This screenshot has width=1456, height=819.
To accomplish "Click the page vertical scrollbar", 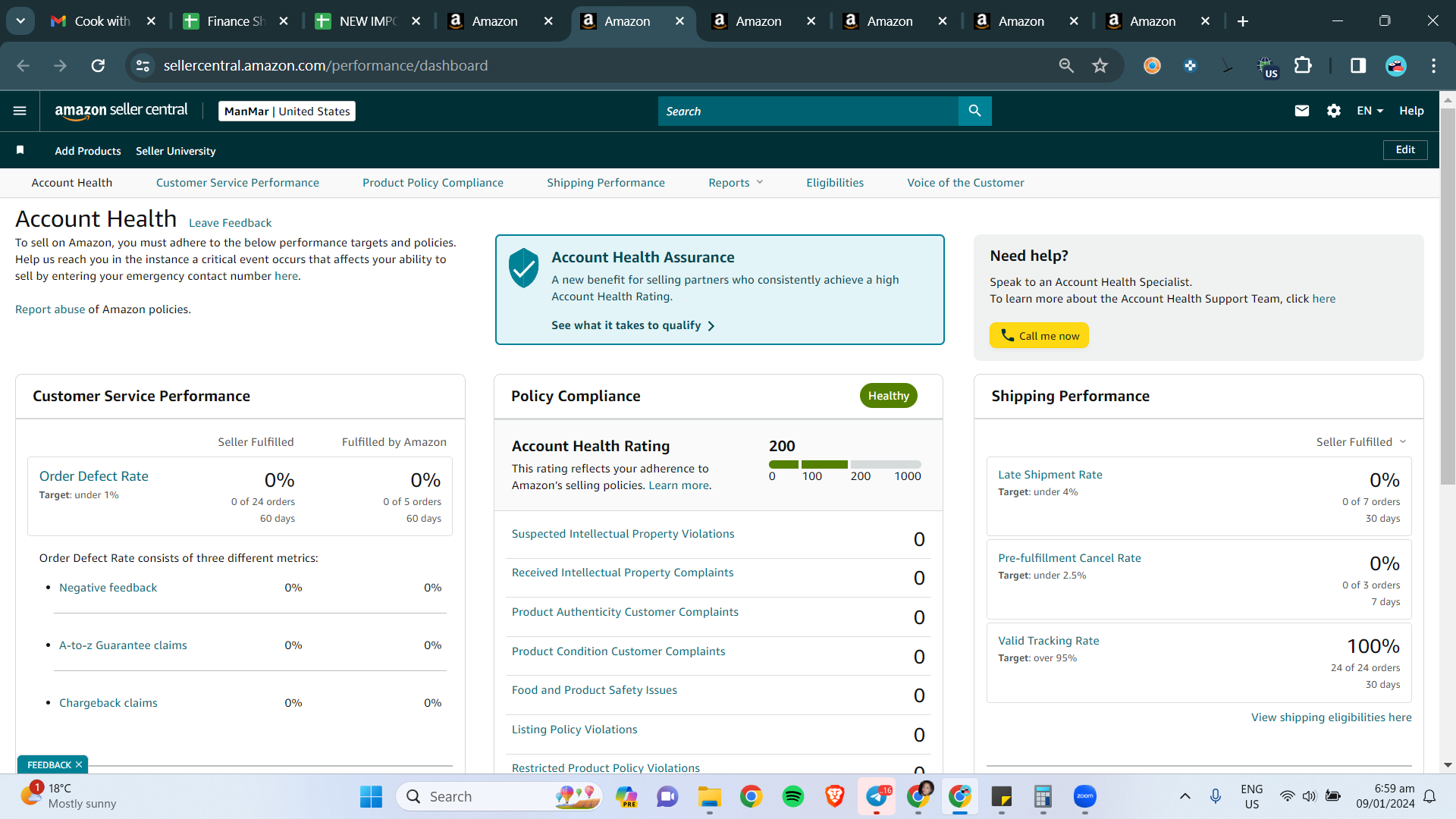I will click(x=1448, y=296).
